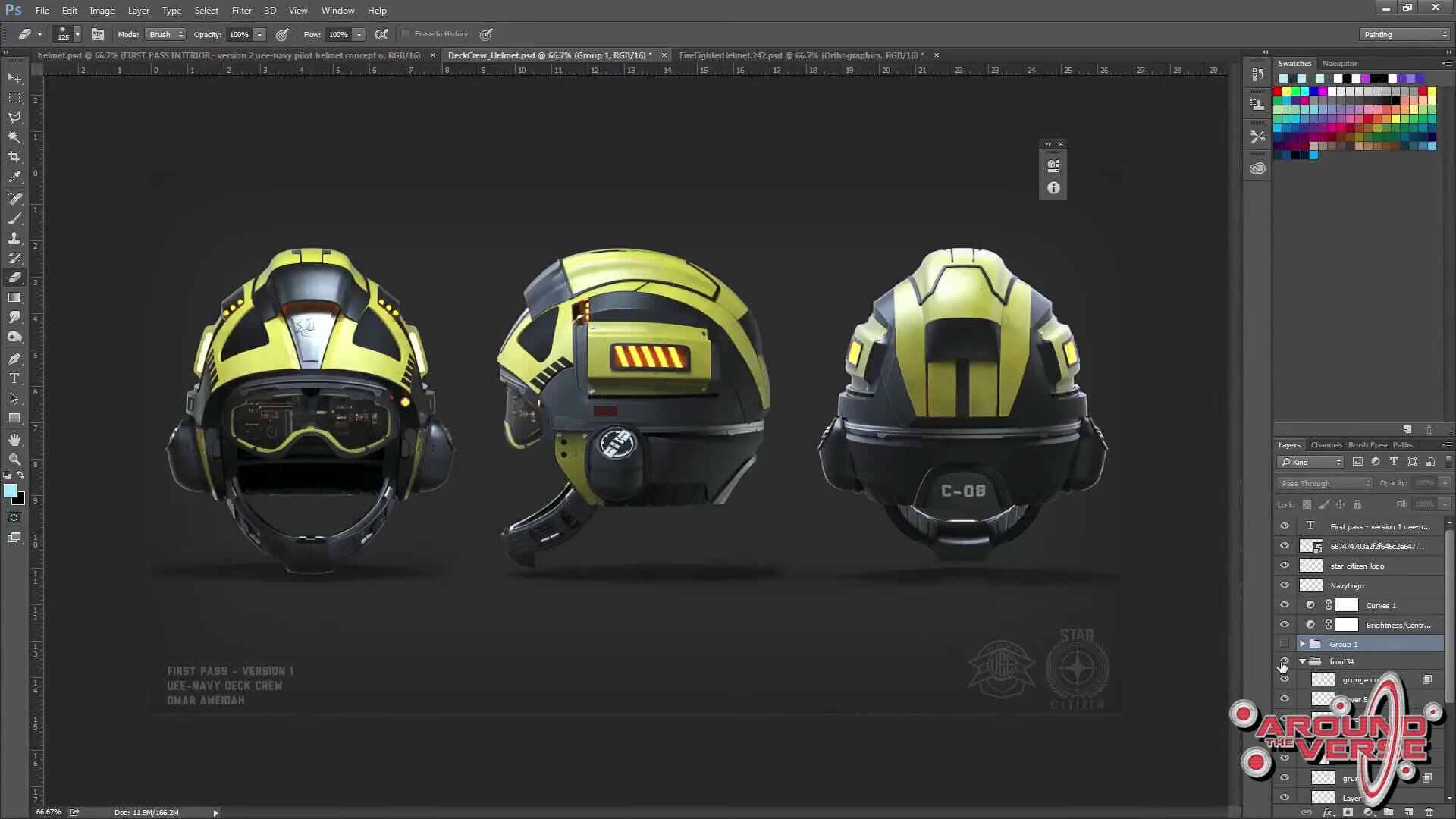Select the Hand tool
Image resolution: width=1456 pixels, height=819 pixels.
click(x=14, y=440)
